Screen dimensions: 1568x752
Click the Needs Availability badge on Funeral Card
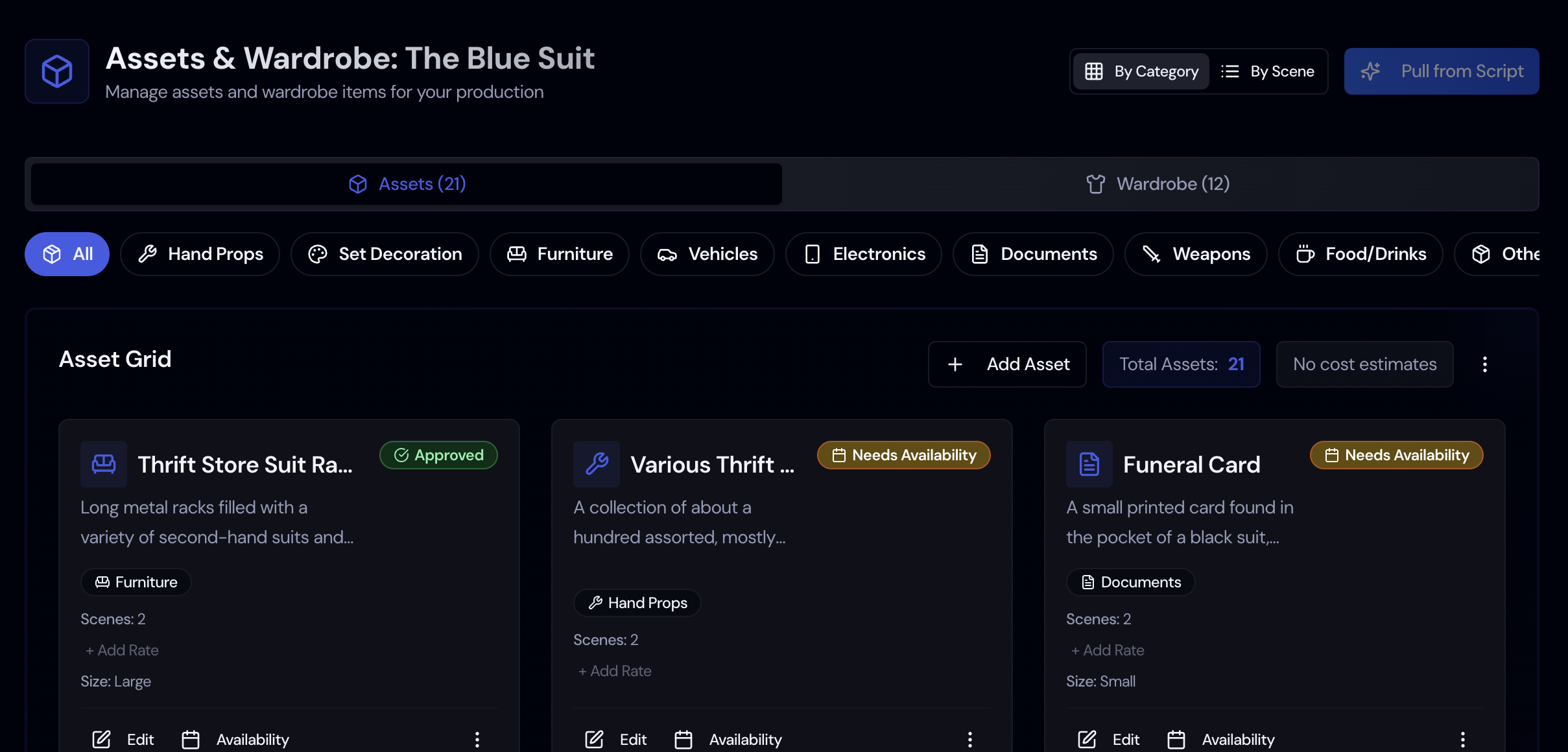tap(1396, 455)
